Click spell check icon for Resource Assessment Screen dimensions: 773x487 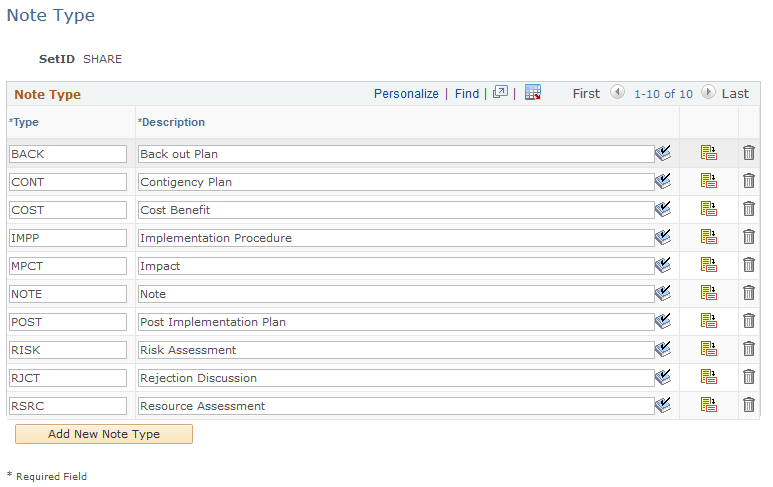(x=663, y=405)
